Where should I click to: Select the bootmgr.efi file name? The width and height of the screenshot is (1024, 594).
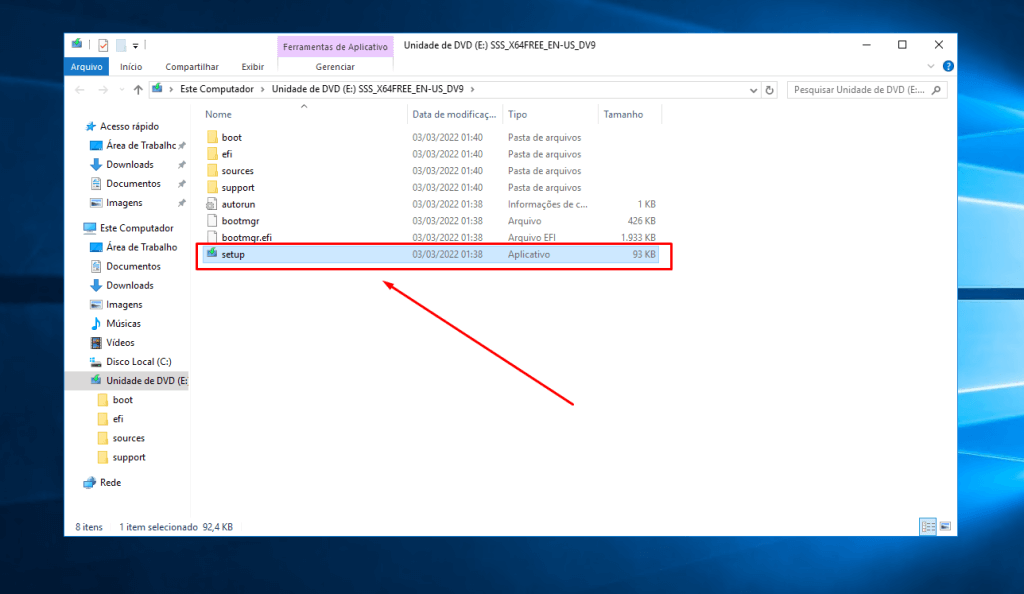(246, 238)
